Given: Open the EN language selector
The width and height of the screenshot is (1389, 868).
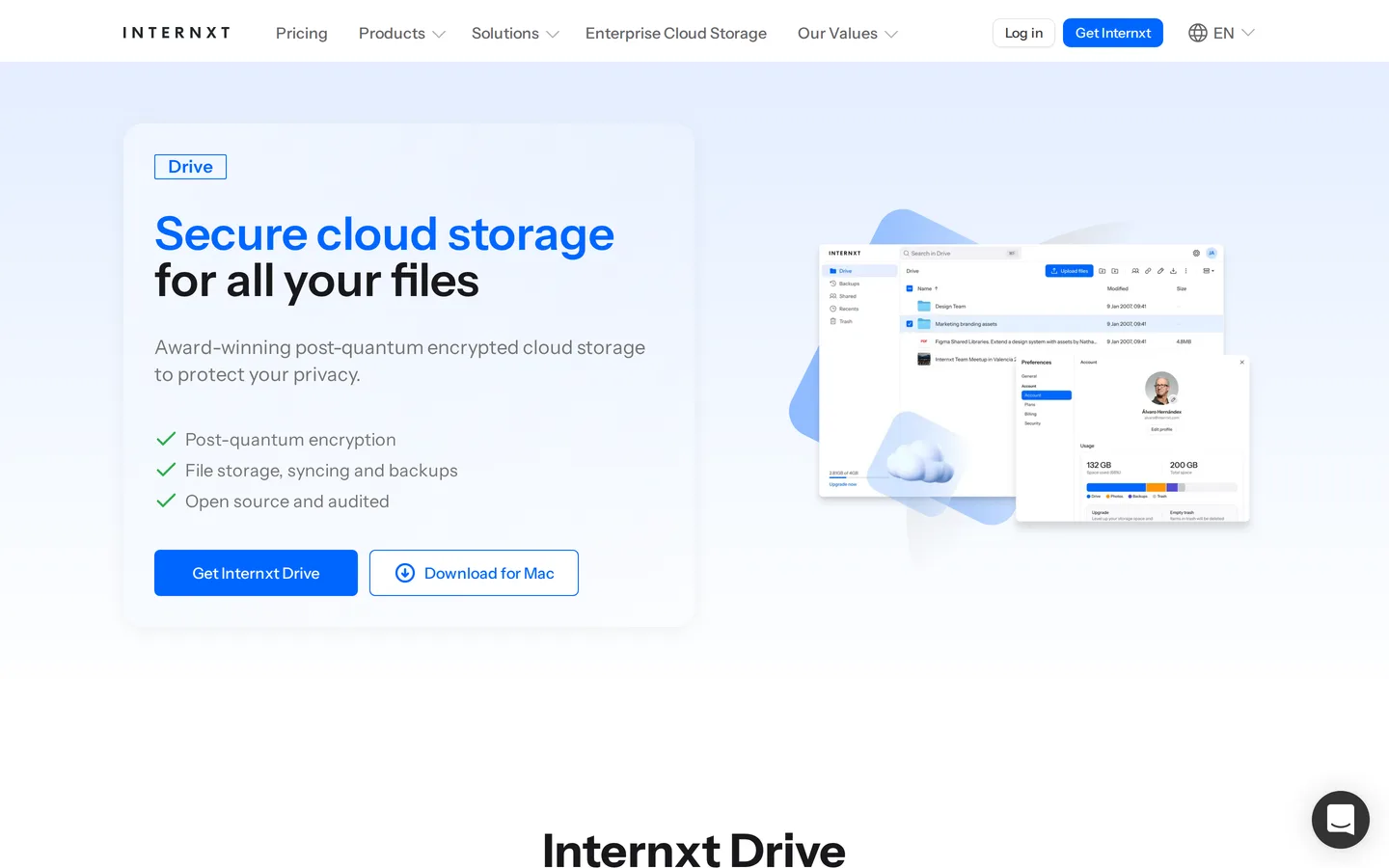Looking at the screenshot, I should pos(1221,33).
